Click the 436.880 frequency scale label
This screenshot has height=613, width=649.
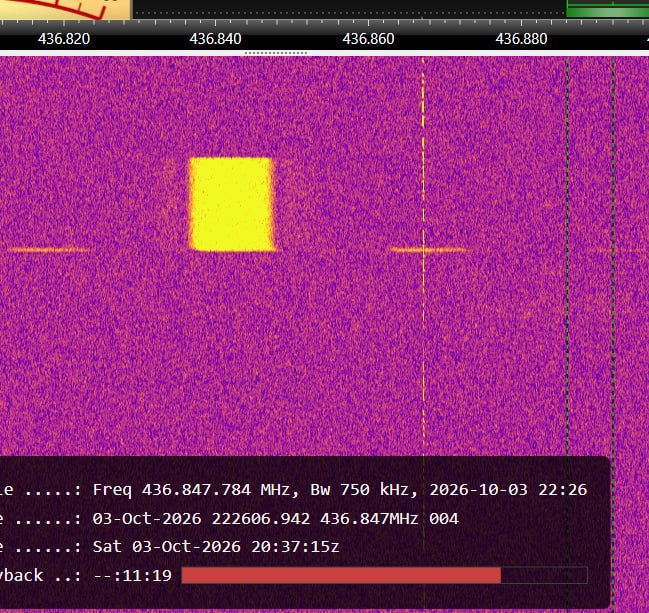click(521, 39)
